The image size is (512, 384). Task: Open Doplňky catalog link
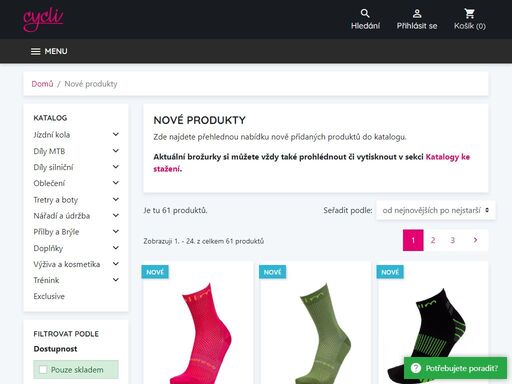[48, 248]
